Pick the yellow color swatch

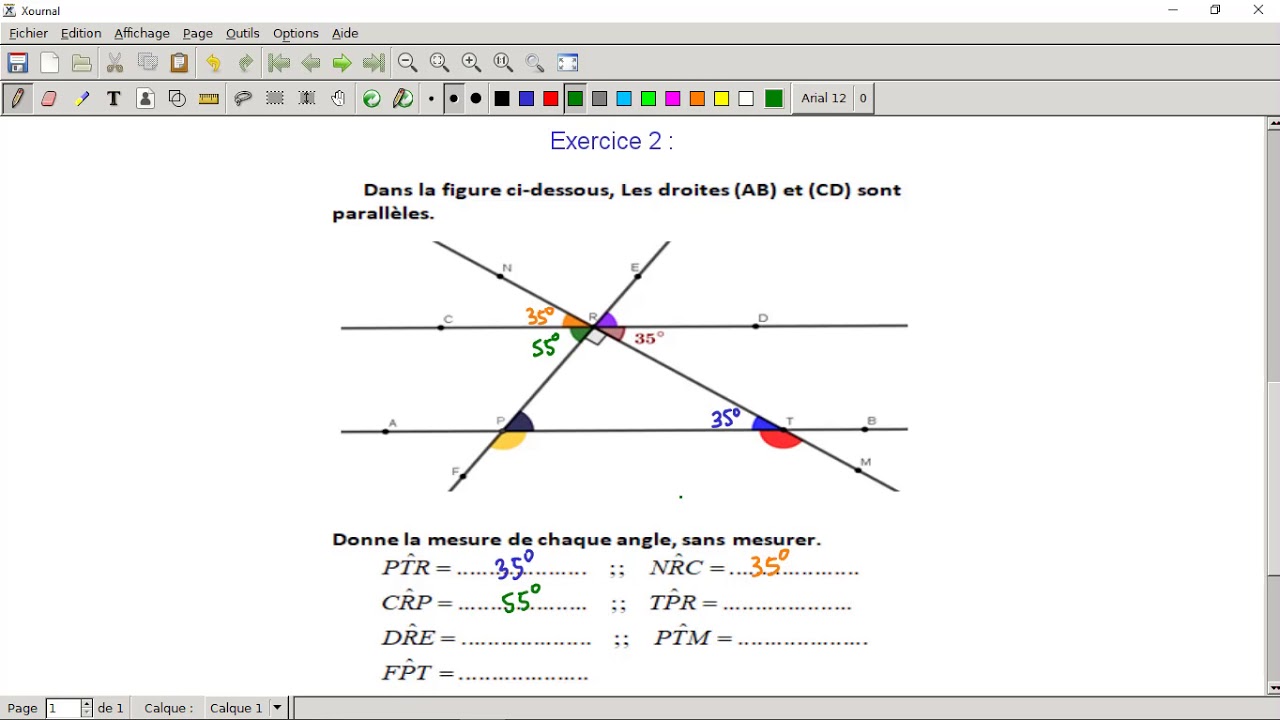point(721,98)
